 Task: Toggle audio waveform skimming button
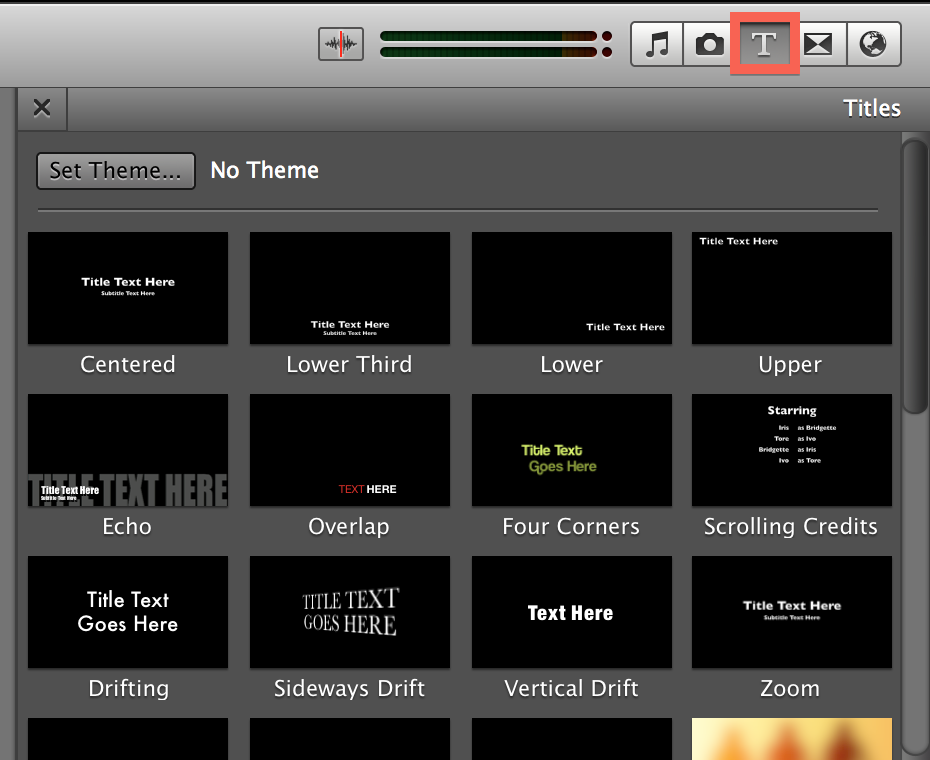[341, 44]
